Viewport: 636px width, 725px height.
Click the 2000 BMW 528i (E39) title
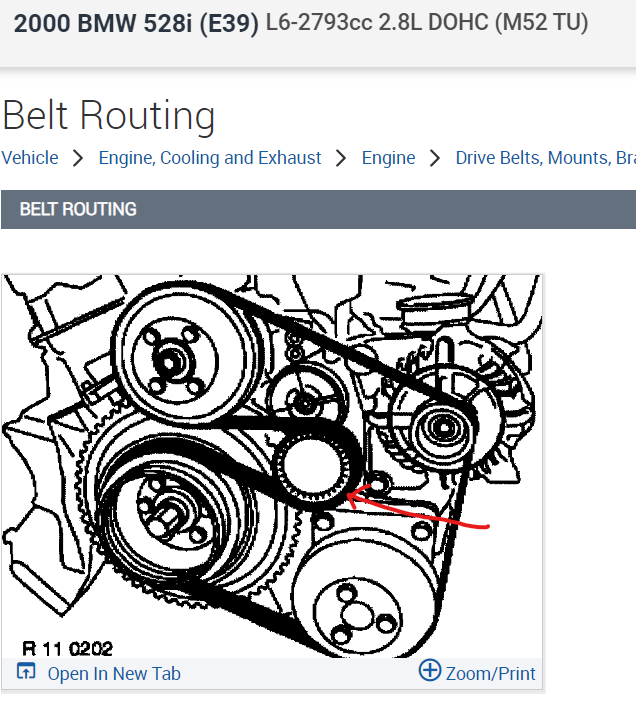(136, 23)
